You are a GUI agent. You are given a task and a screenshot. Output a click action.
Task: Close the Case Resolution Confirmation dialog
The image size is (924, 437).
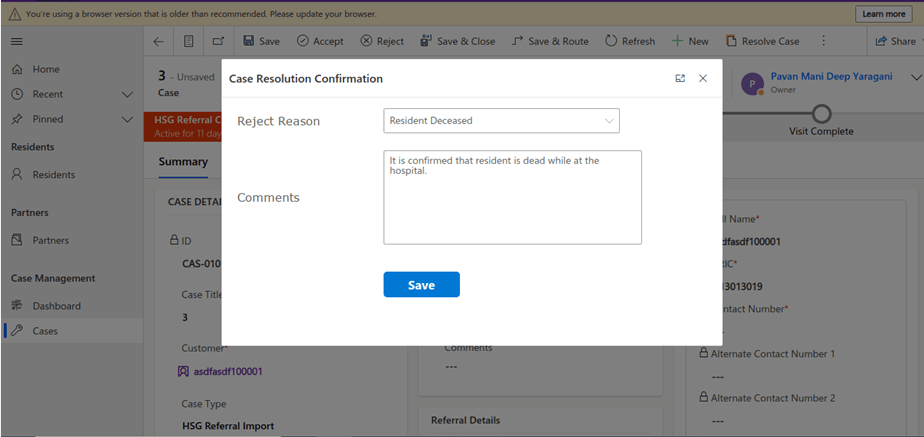click(x=703, y=78)
